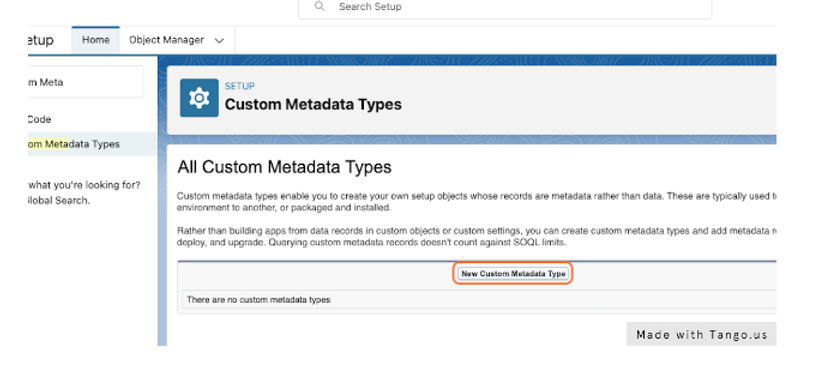
Task: Click 'There are no custom metadata types' row
Action: [479, 300]
